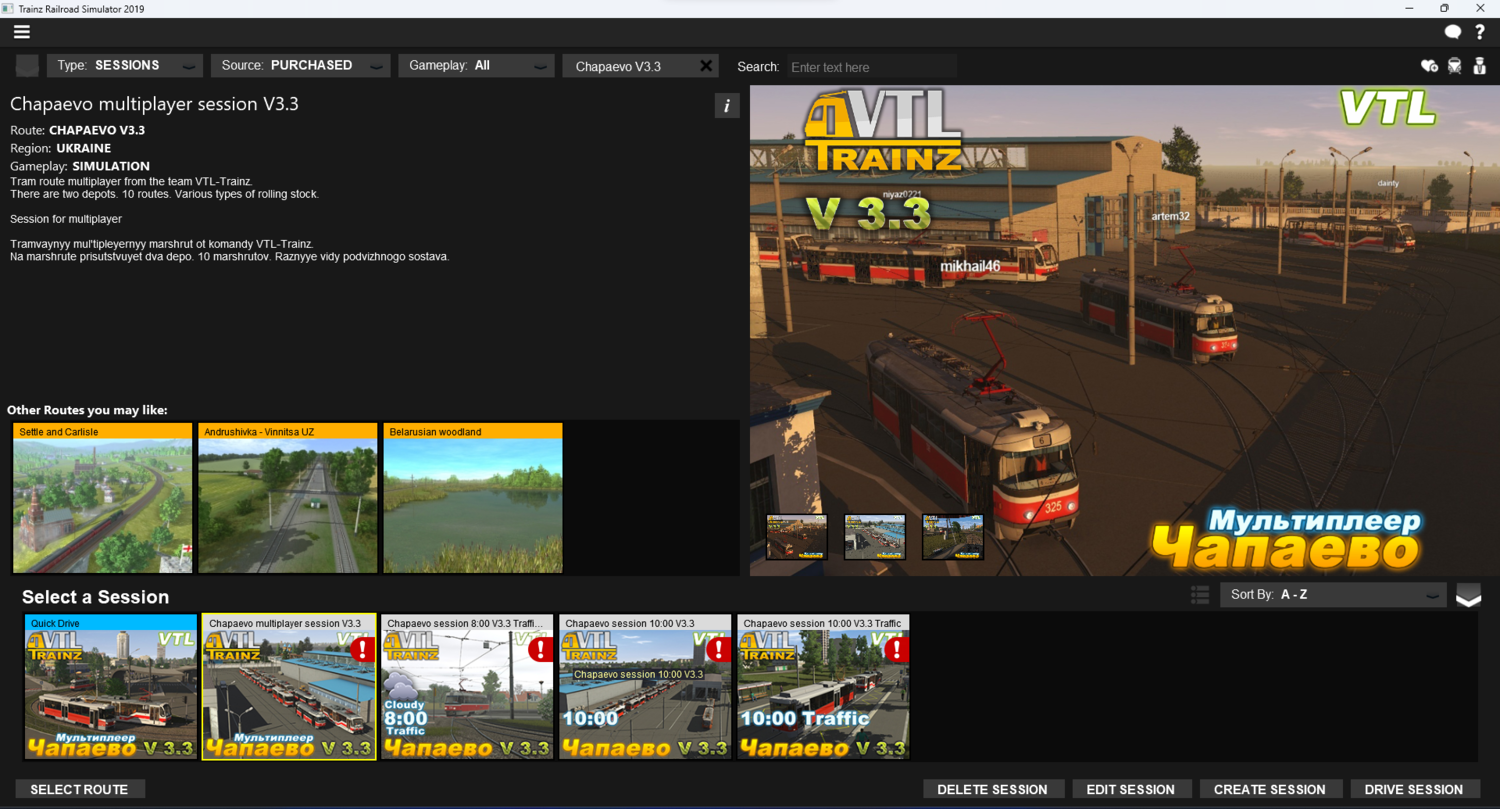
Task: Click warning badge on Chapaevo multiplayer session card
Action: coord(362,649)
